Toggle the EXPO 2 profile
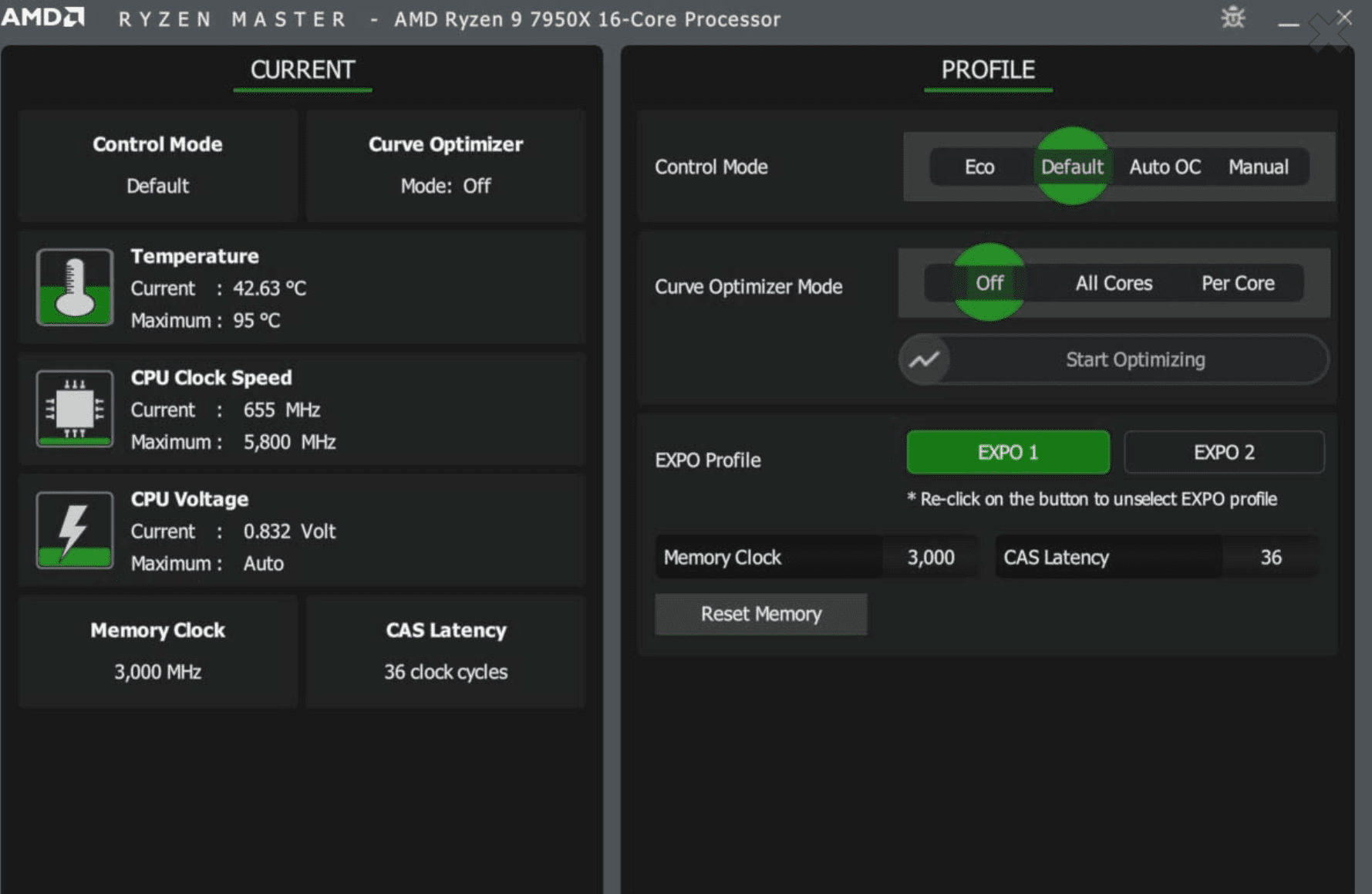 (x=1224, y=452)
